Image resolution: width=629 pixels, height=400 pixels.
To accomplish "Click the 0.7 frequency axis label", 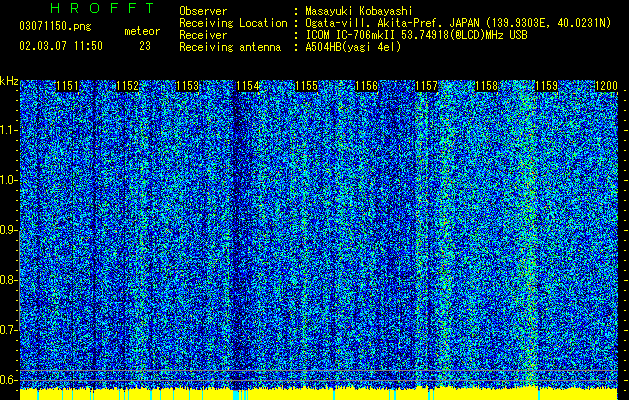I will [8, 330].
